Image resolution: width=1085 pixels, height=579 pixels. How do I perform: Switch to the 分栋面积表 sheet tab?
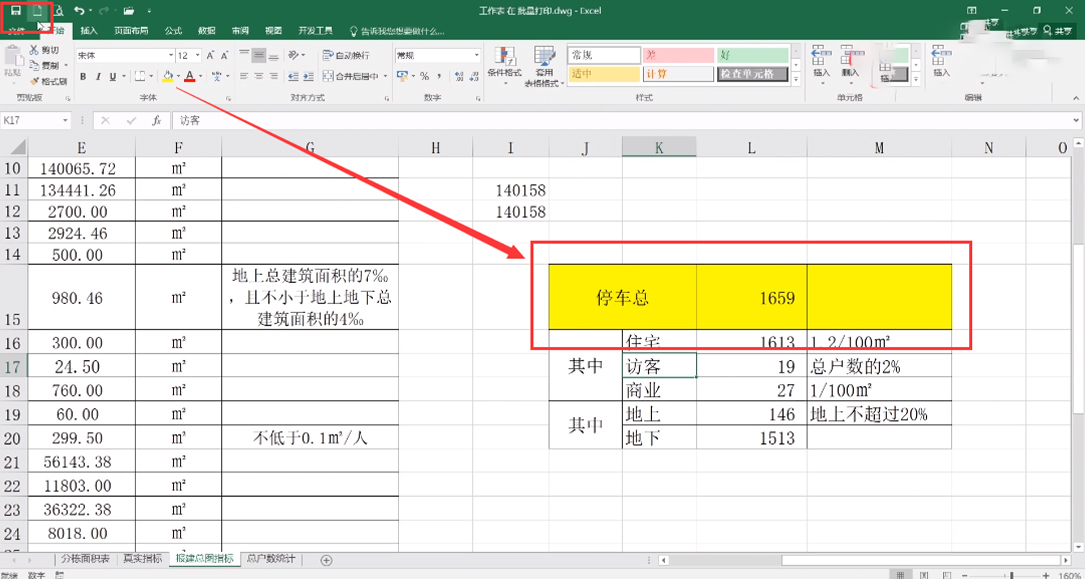click(85, 559)
